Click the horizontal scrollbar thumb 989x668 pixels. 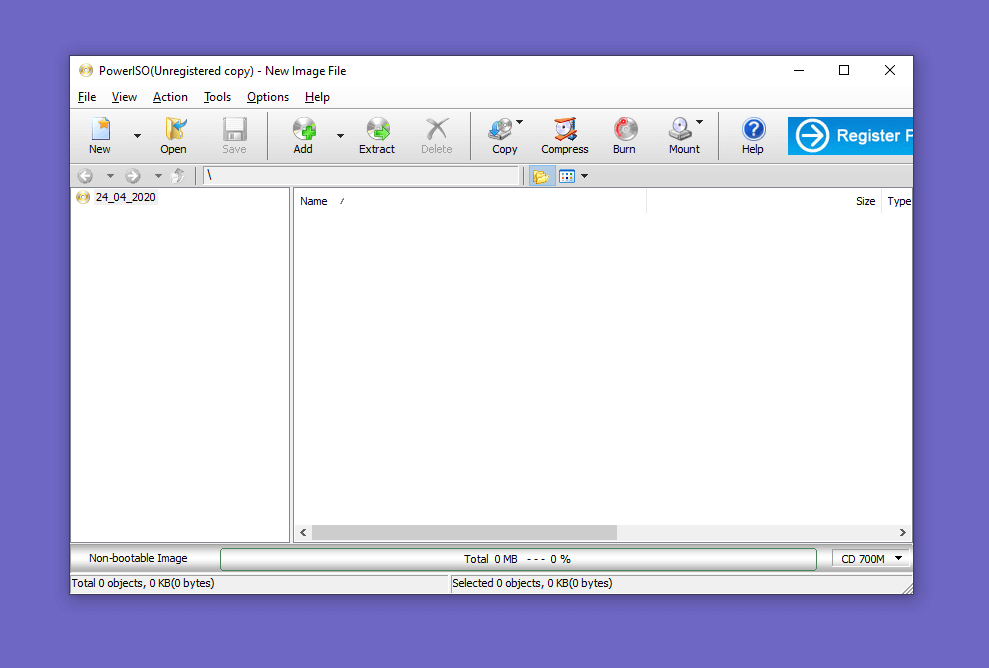tap(464, 532)
